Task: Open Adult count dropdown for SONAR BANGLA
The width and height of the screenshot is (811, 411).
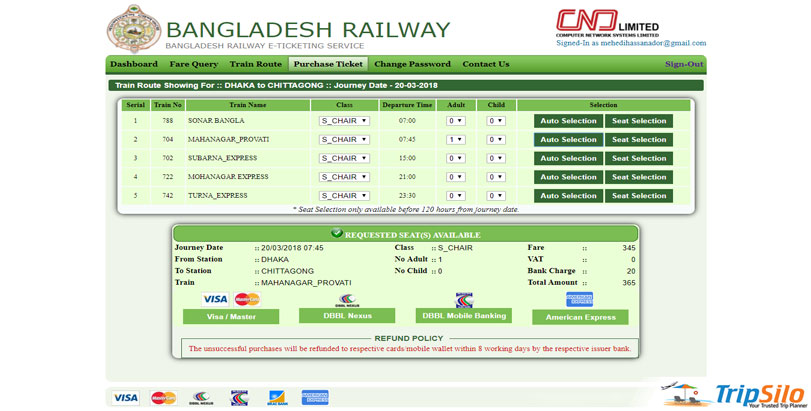Action: point(456,121)
